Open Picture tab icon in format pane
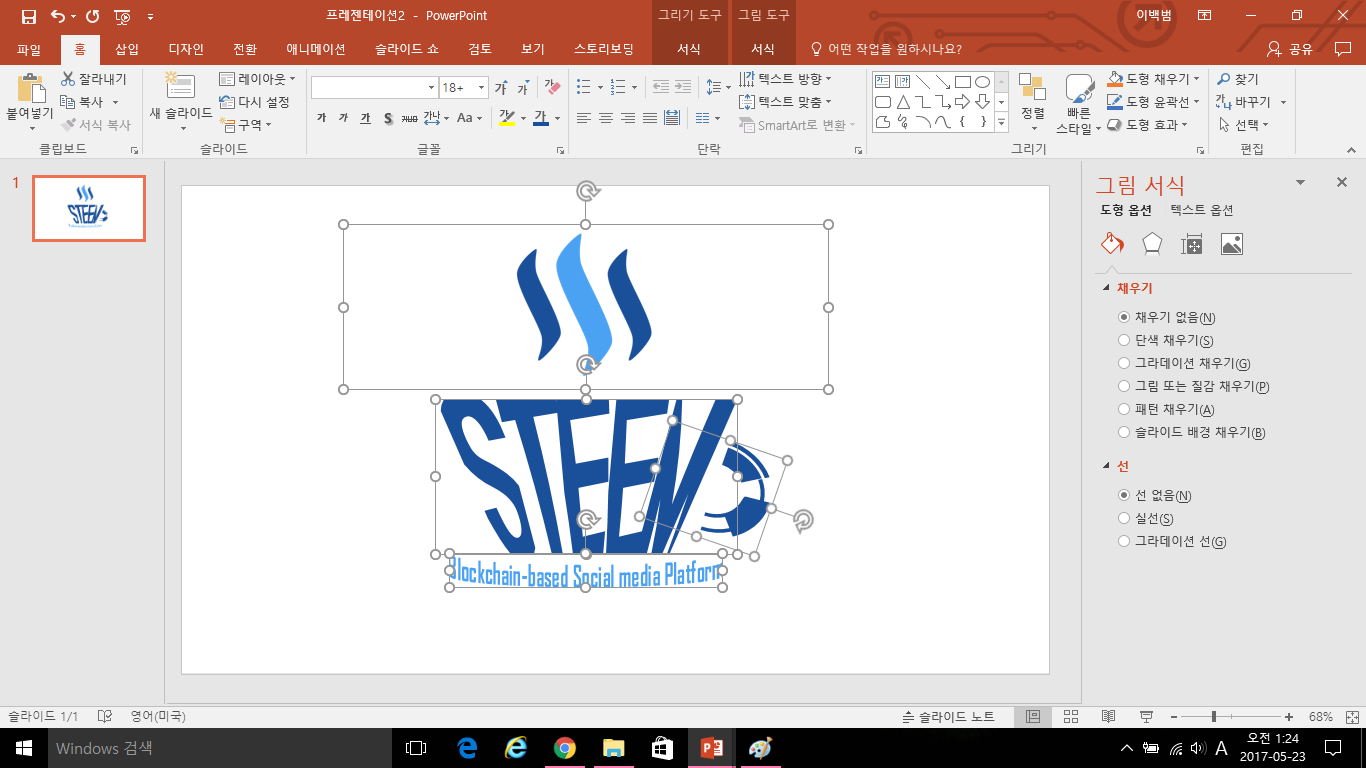 coord(1231,244)
